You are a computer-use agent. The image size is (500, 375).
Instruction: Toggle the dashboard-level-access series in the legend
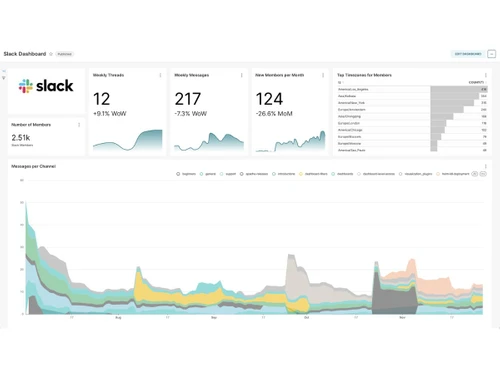[376, 174]
